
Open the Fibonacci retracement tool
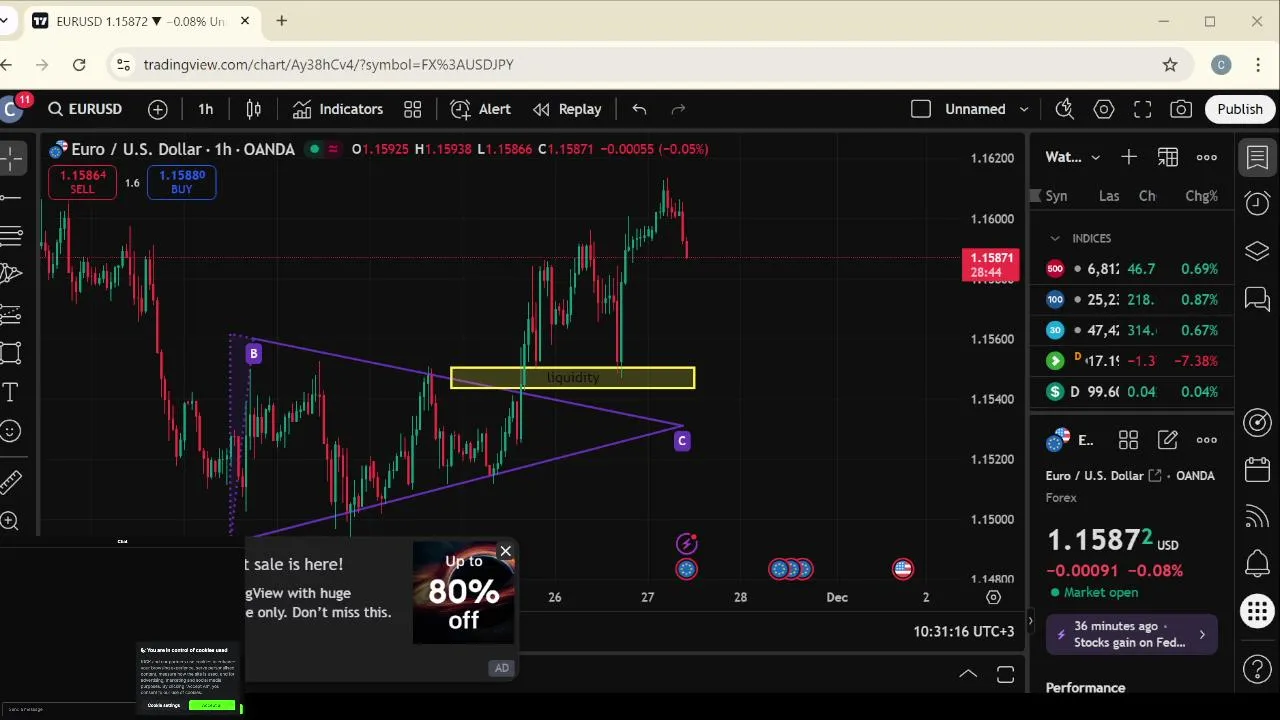pyautogui.click(x=11, y=236)
